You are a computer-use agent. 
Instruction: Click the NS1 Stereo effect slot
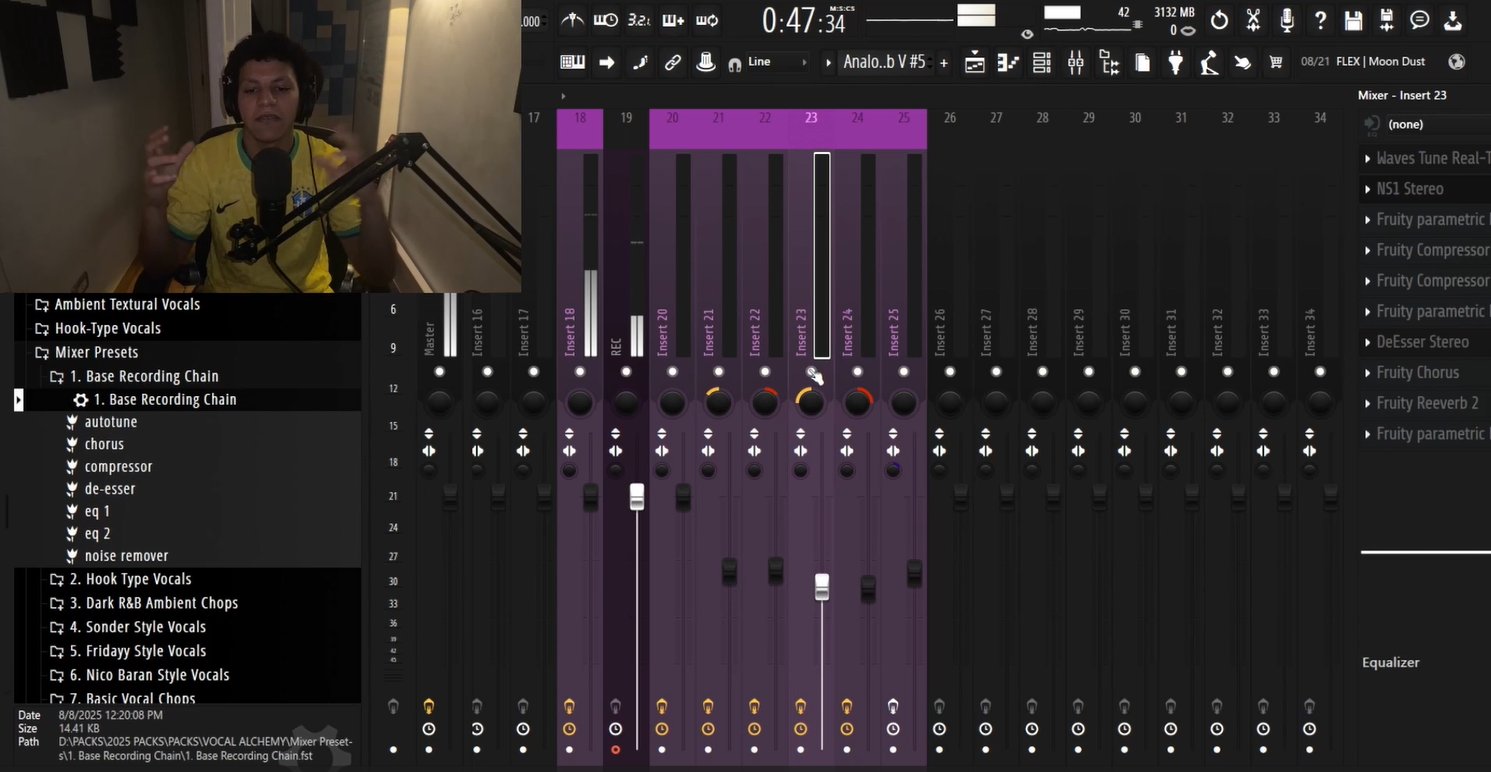[x=1409, y=189]
